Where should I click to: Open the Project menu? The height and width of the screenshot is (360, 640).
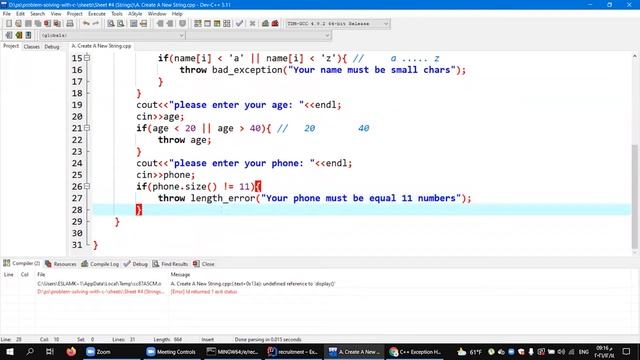[74, 13]
